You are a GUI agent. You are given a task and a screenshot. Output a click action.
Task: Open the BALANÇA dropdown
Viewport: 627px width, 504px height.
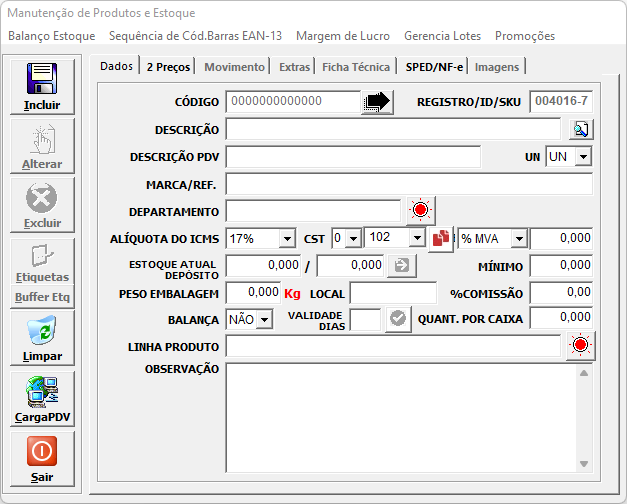[264, 319]
